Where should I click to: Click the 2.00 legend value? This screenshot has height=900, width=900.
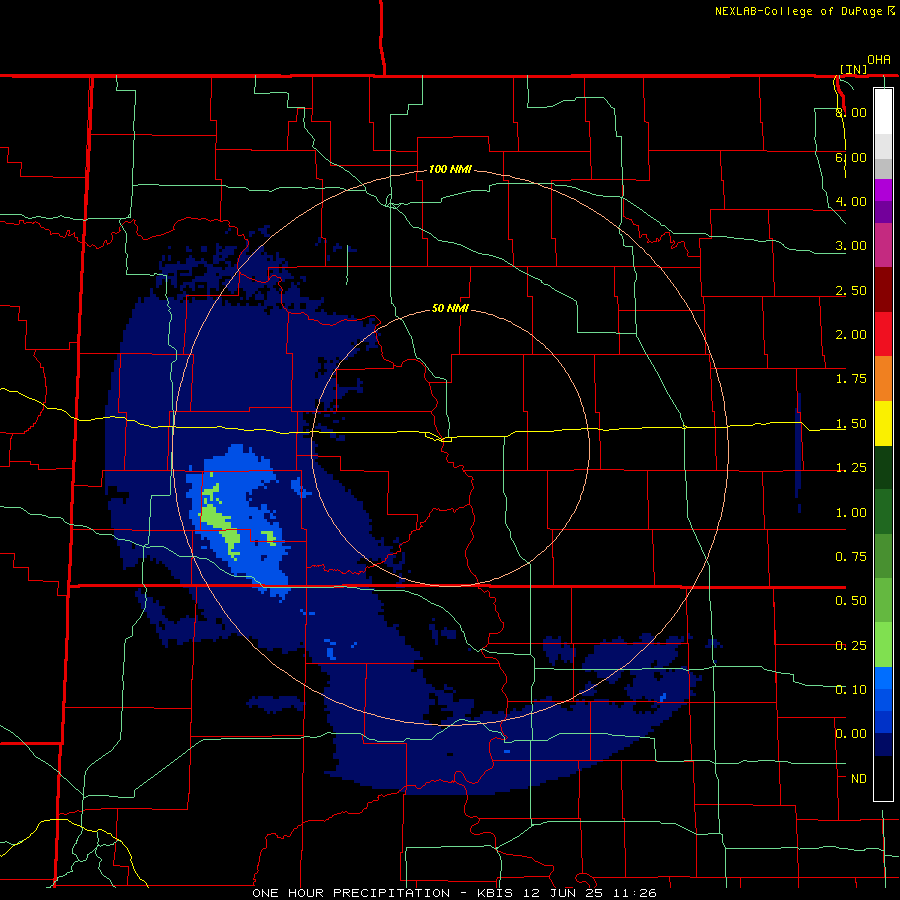click(x=851, y=335)
